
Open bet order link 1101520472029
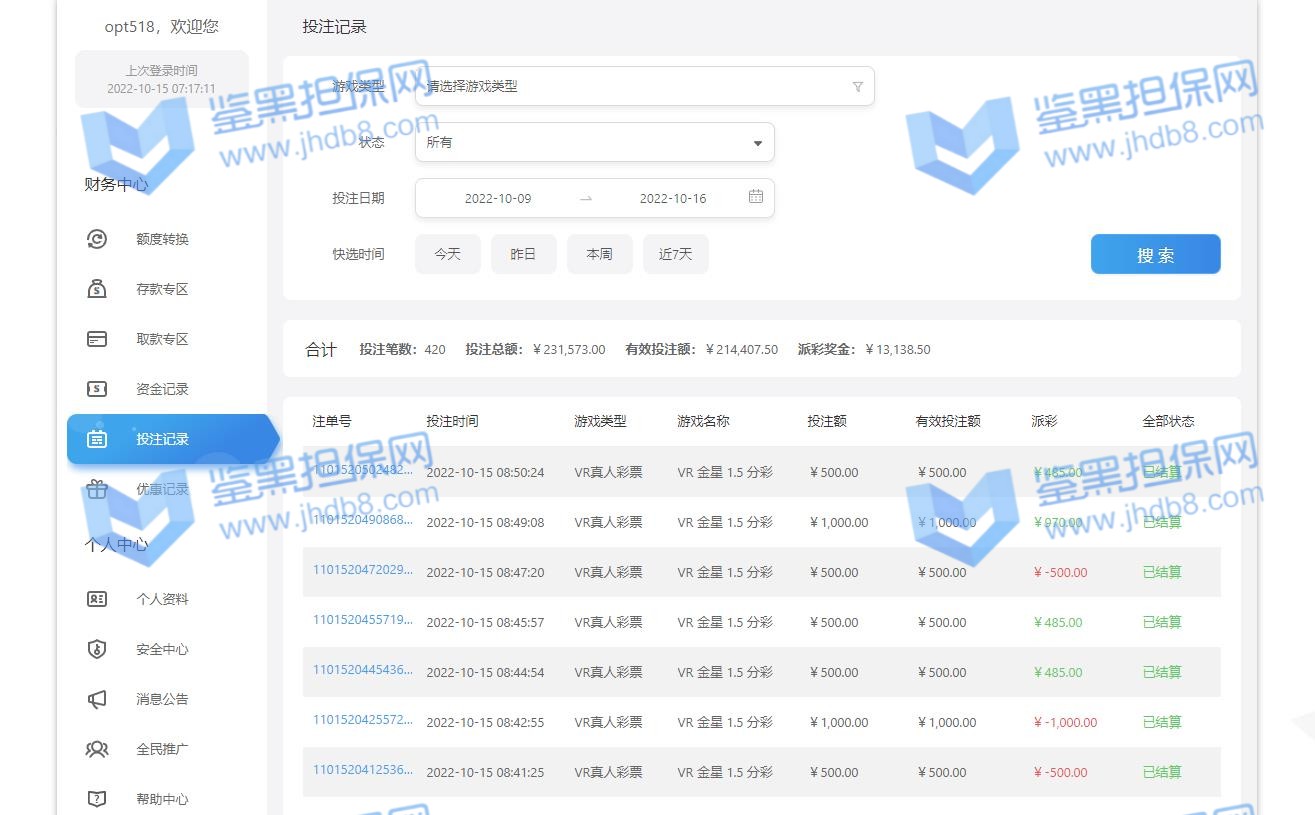[362, 570]
